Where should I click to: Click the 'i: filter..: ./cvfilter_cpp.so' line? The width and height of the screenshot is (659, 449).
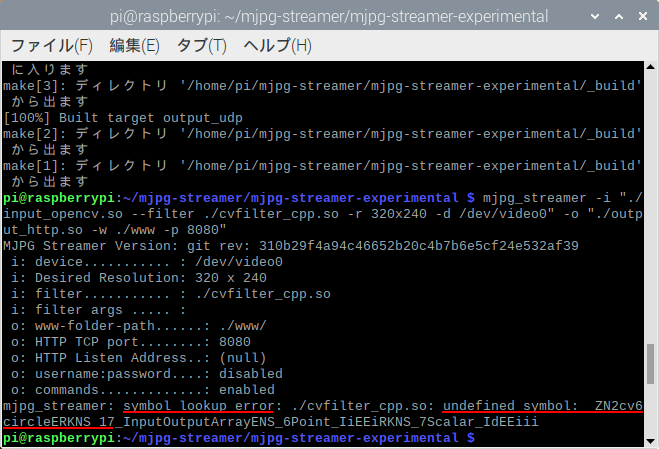pyautogui.click(x=171, y=293)
